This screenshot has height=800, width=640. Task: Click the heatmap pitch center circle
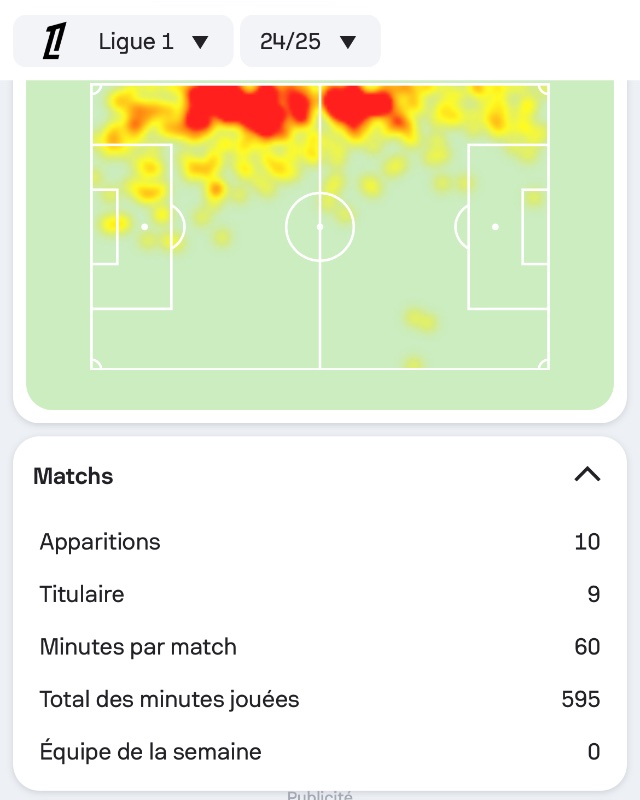[x=320, y=227]
